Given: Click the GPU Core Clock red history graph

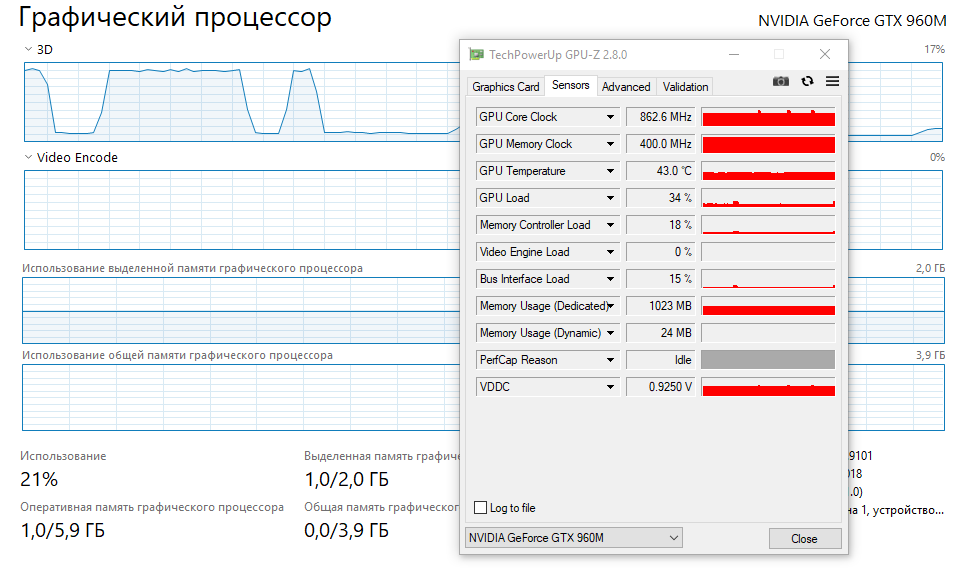Looking at the screenshot, I should [x=768, y=117].
